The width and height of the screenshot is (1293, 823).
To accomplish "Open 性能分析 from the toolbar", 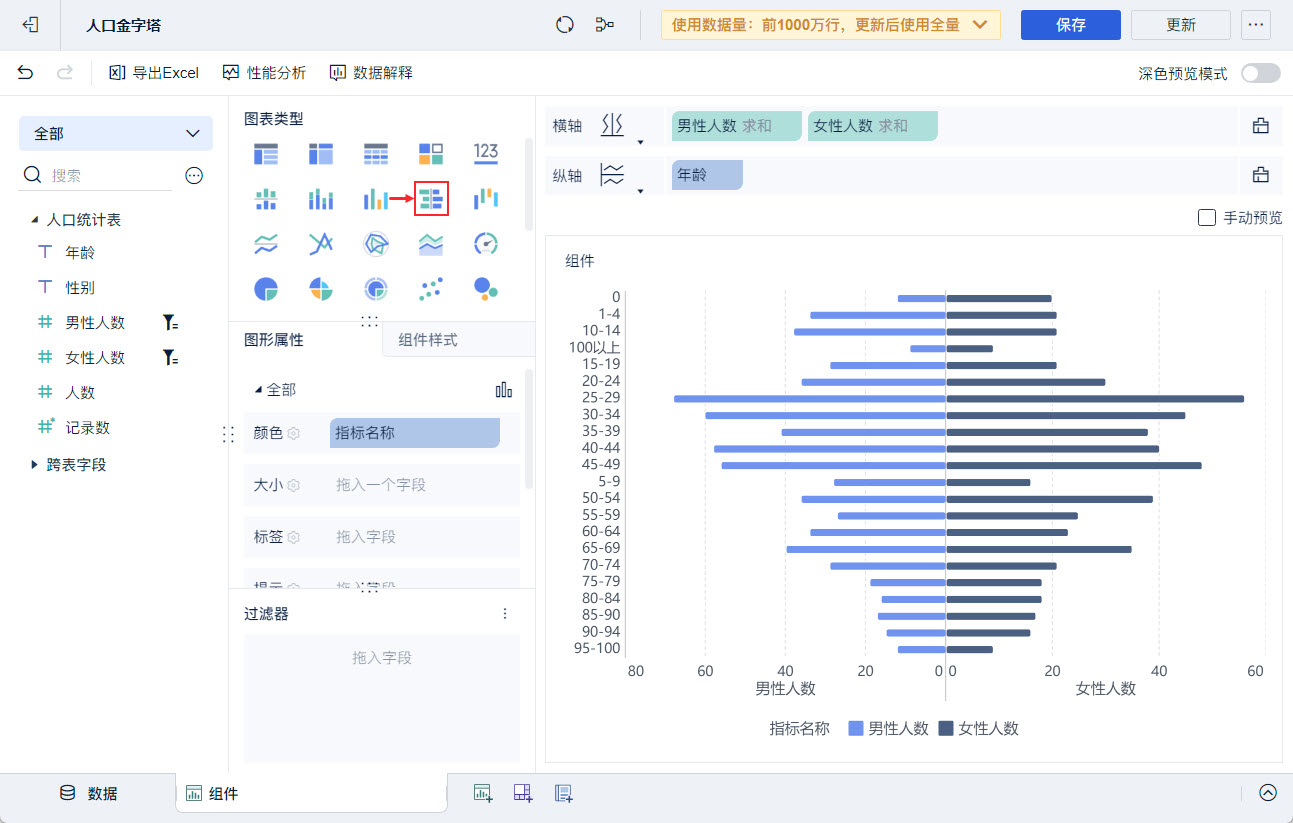I will coord(265,73).
